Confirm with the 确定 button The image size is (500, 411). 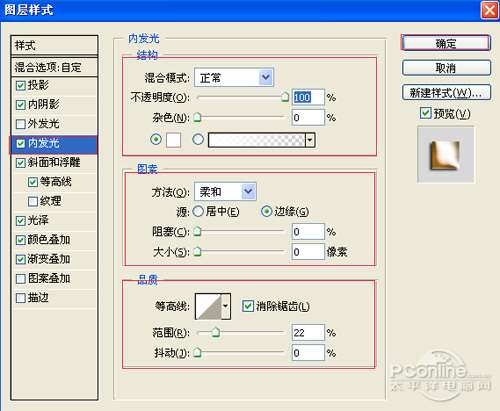[x=446, y=43]
